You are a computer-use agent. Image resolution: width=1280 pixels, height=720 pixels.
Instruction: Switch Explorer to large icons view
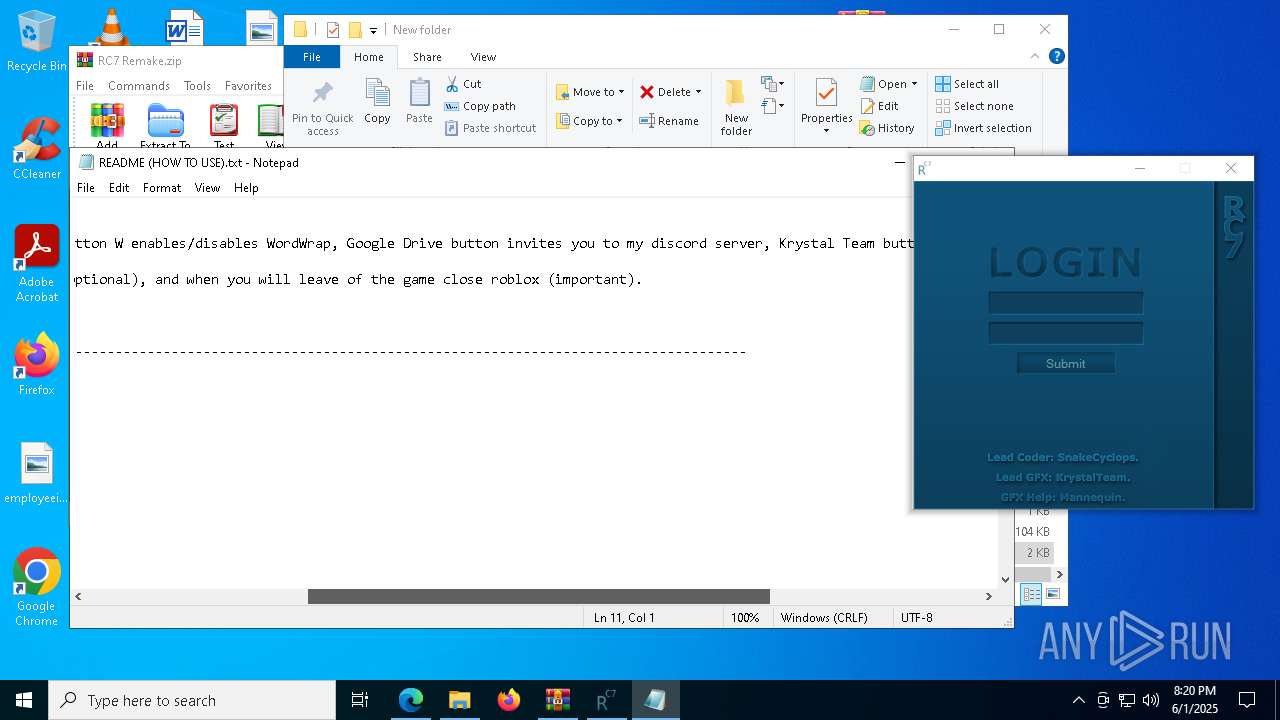coord(1052,594)
